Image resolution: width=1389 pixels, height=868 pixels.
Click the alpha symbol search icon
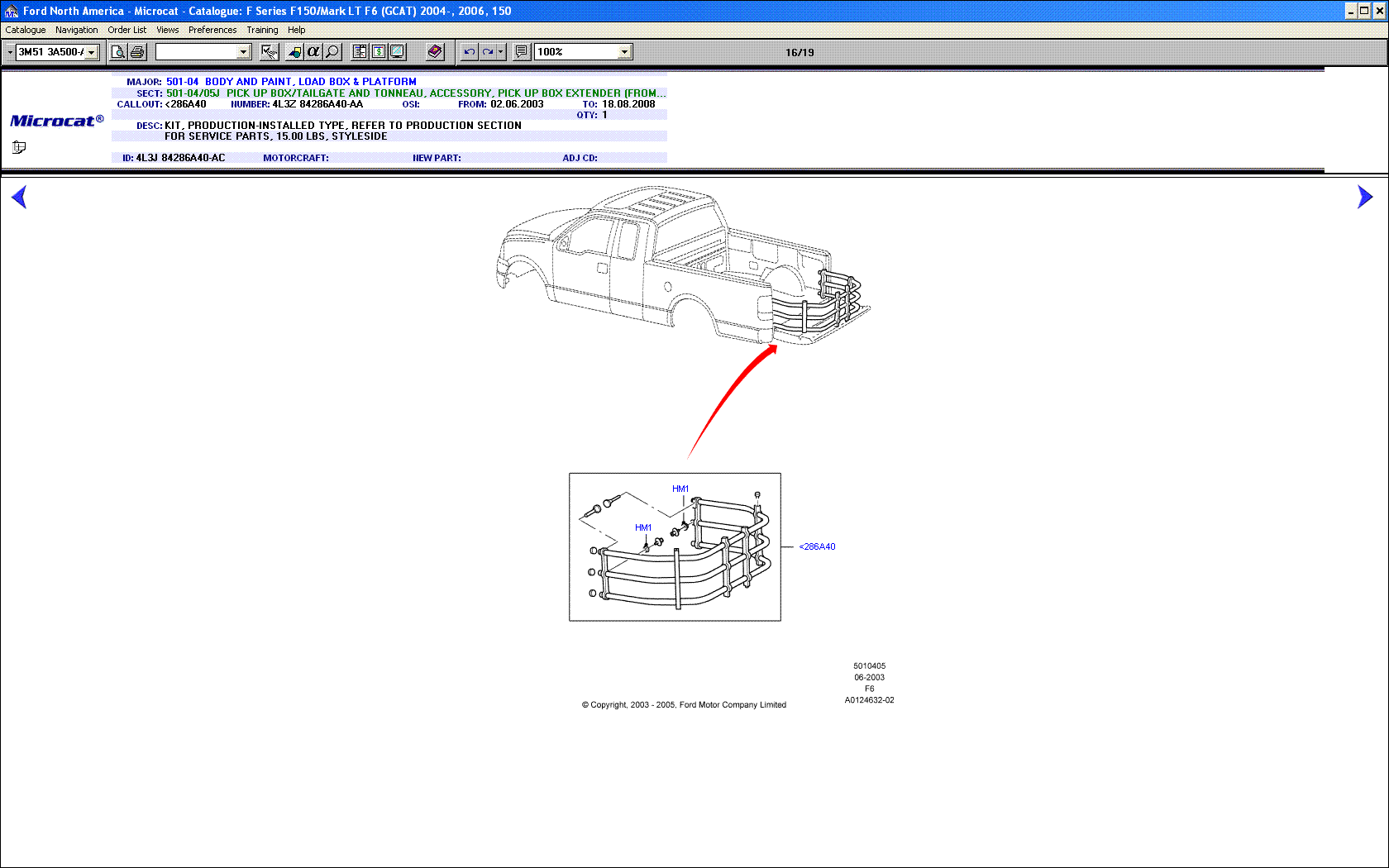click(313, 52)
